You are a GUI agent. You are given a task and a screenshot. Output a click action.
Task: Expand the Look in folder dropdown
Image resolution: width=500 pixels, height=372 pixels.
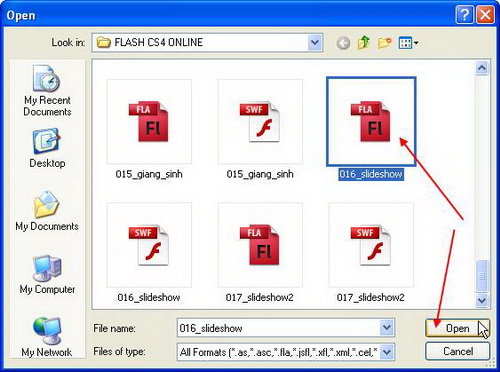tap(315, 43)
